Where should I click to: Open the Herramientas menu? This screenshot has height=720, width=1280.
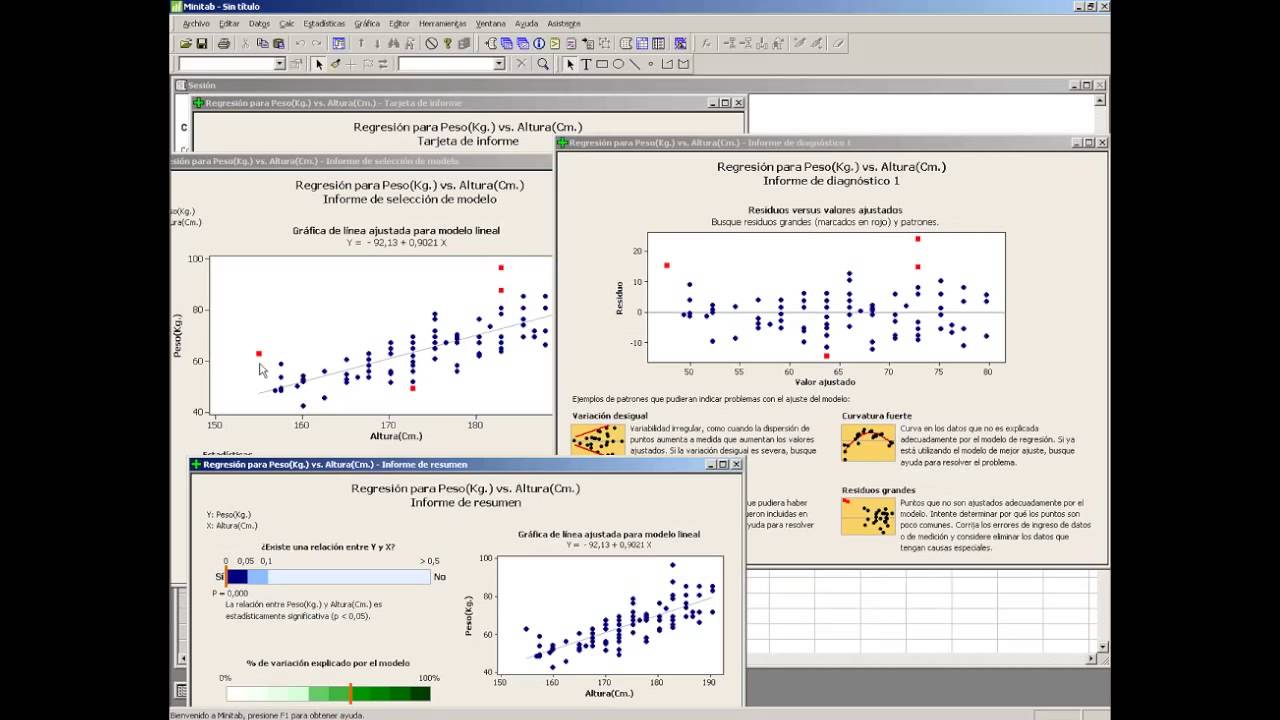point(443,23)
